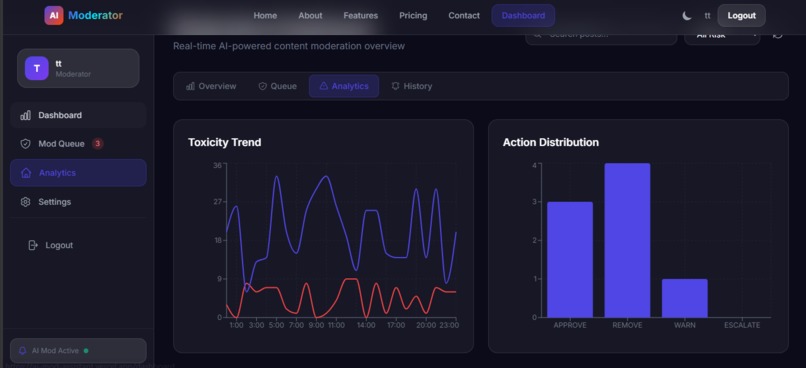This screenshot has width=806, height=368.
Task: Open the About page link
Action: [310, 15]
